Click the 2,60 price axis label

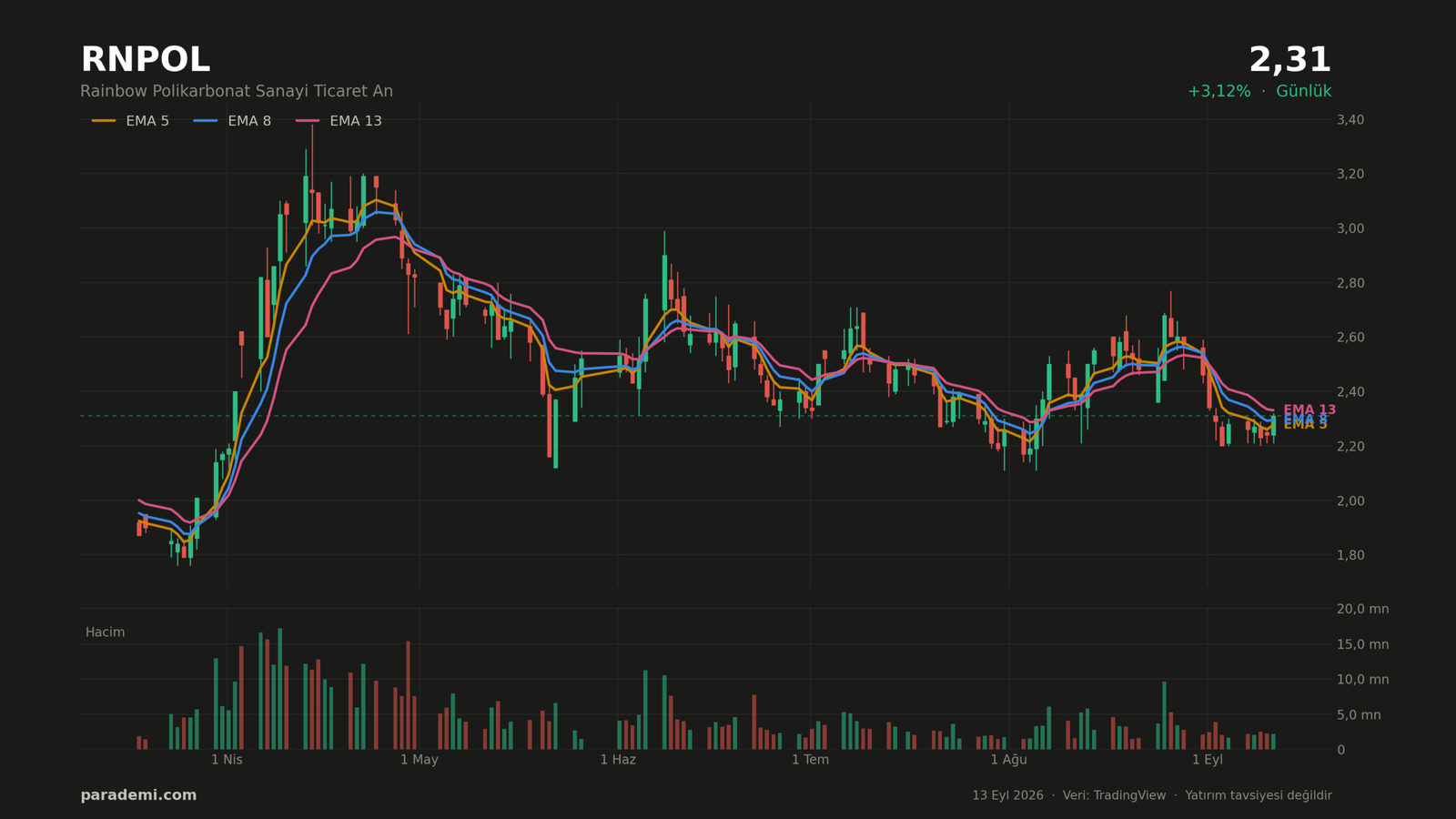pyautogui.click(x=1350, y=337)
